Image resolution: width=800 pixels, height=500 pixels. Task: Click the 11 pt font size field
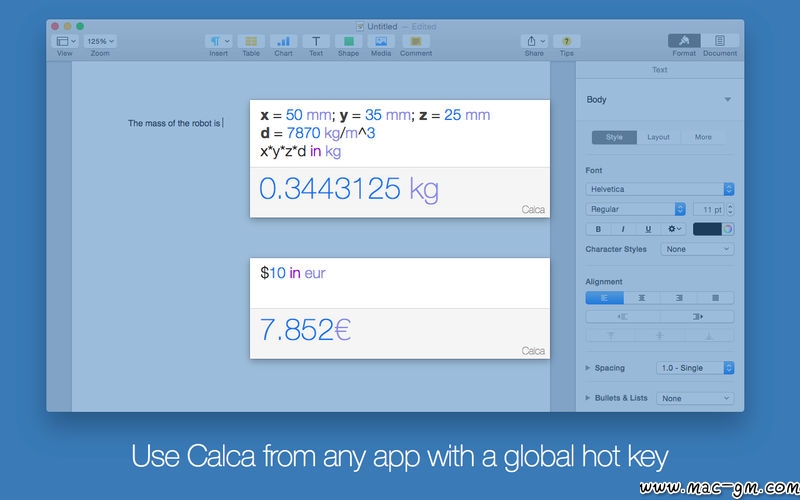click(709, 210)
